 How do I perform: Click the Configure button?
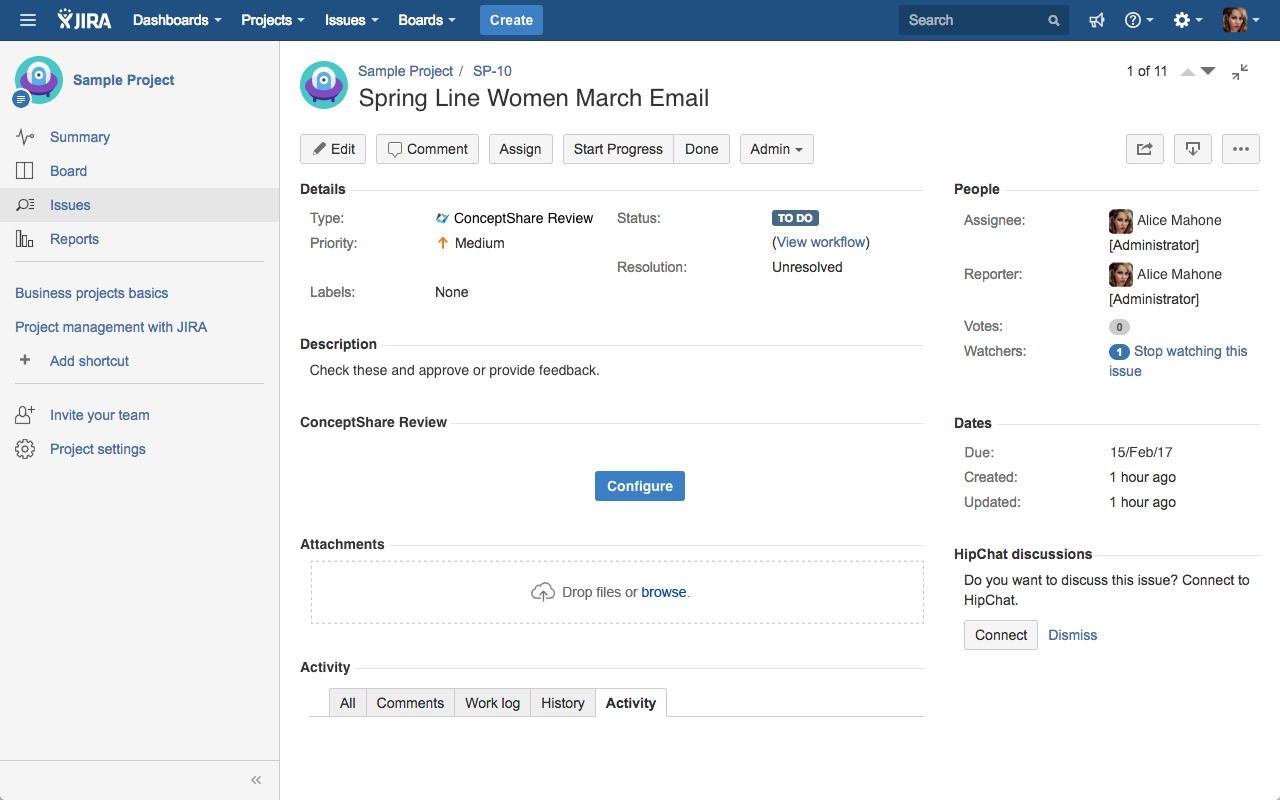(640, 486)
